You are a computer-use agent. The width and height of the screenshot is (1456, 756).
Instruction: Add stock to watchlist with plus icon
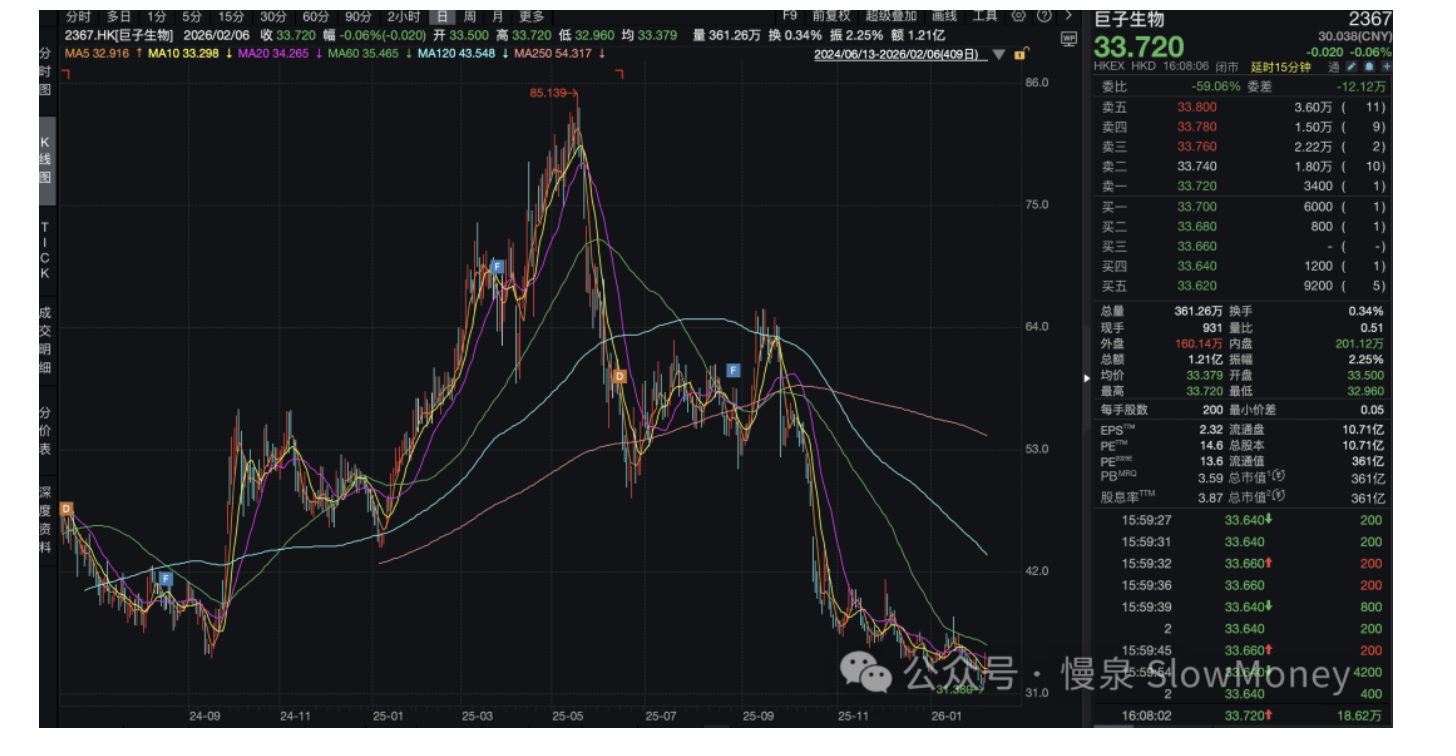coord(1386,67)
